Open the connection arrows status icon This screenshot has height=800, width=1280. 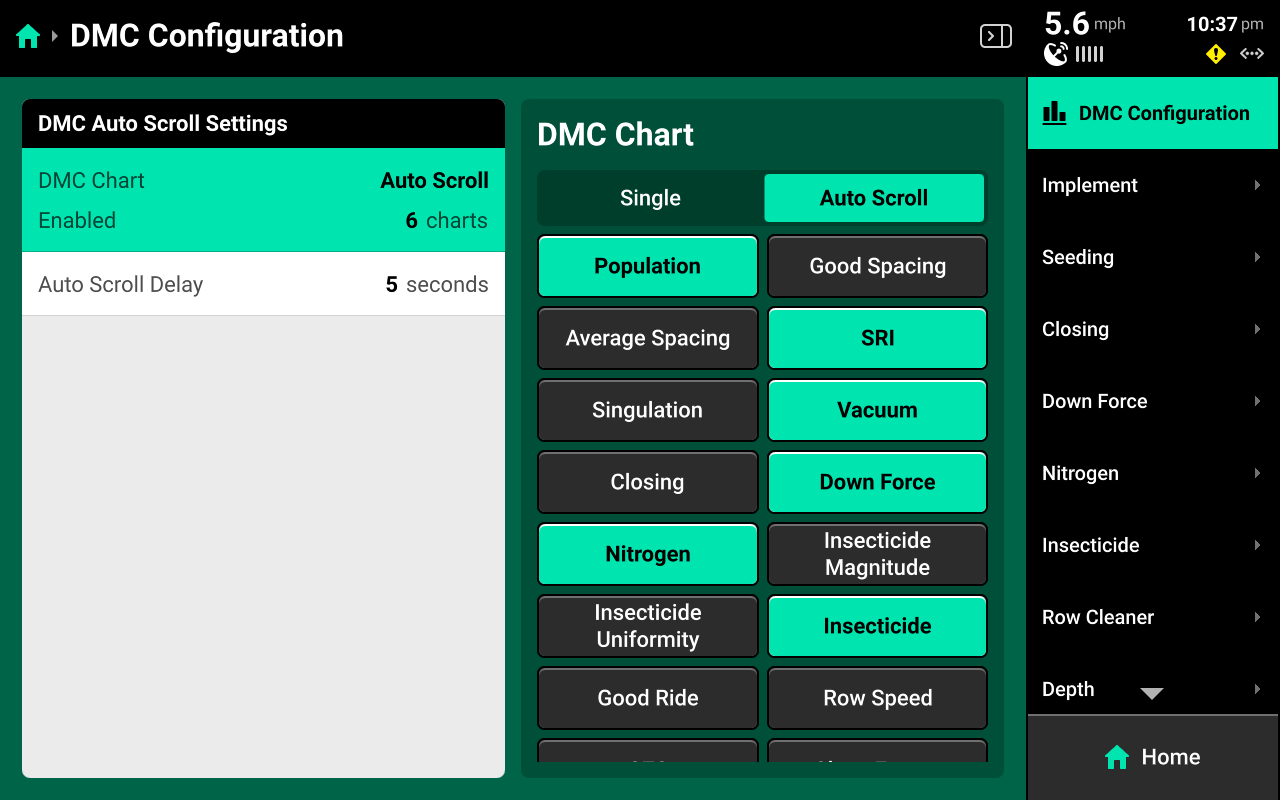point(1252,54)
